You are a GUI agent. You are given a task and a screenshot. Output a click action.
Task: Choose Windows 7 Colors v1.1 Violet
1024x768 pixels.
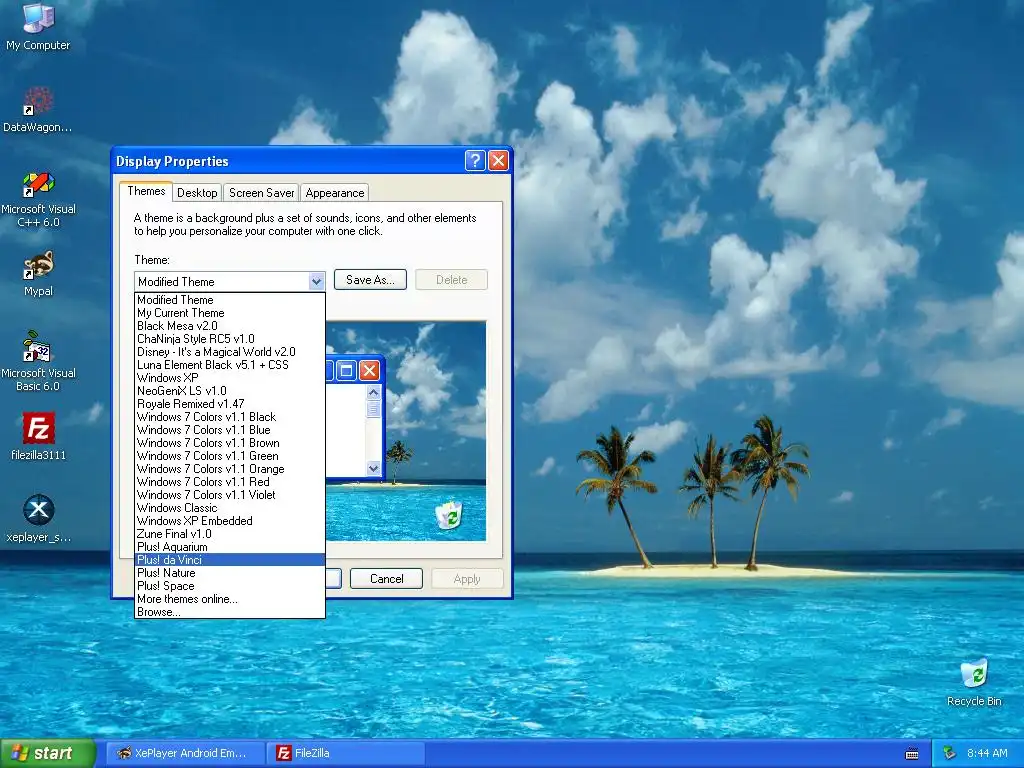[x=230, y=495]
